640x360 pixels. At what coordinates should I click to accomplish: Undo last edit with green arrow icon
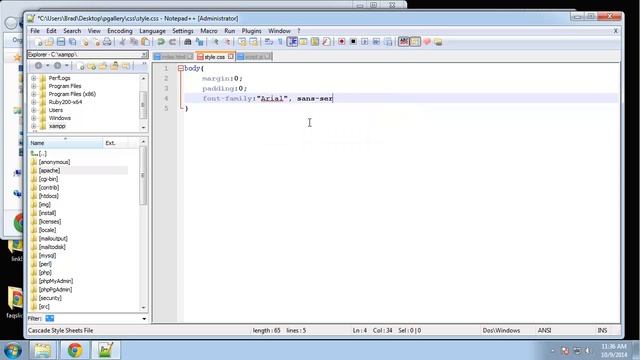pyautogui.click(x=161, y=42)
